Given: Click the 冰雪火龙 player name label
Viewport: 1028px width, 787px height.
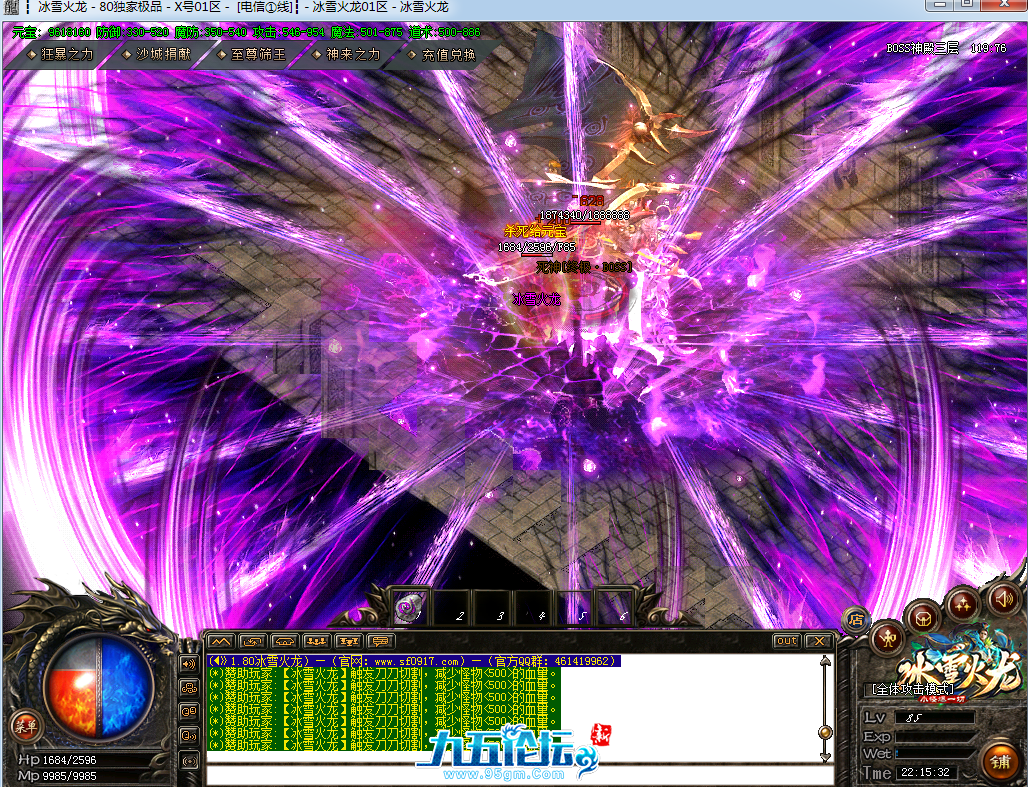Looking at the screenshot, I should (x=536, y=299).
